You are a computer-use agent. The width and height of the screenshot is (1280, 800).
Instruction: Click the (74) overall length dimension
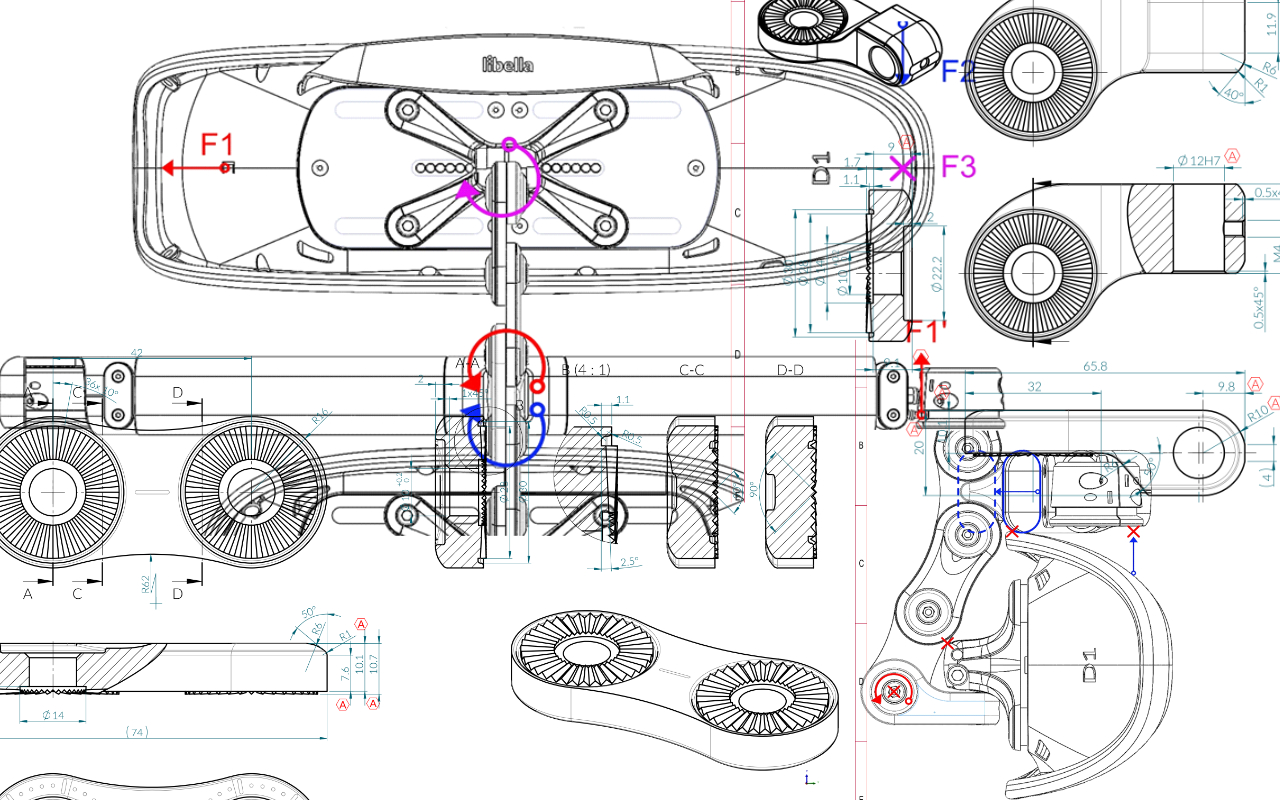coord(138,732)
